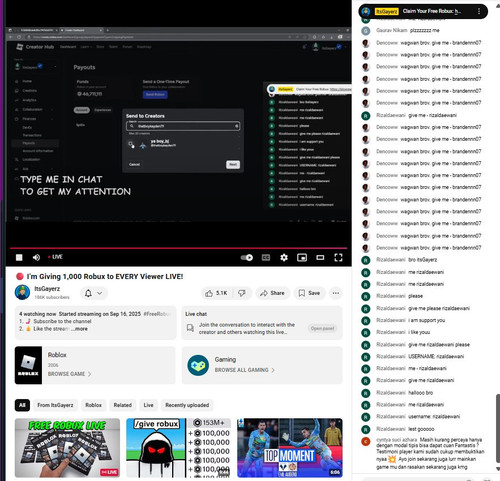Select the Roblox filter chip
The height and width of the screenshot is (481, 500).
pyautogui.click(x=93, y=405)
